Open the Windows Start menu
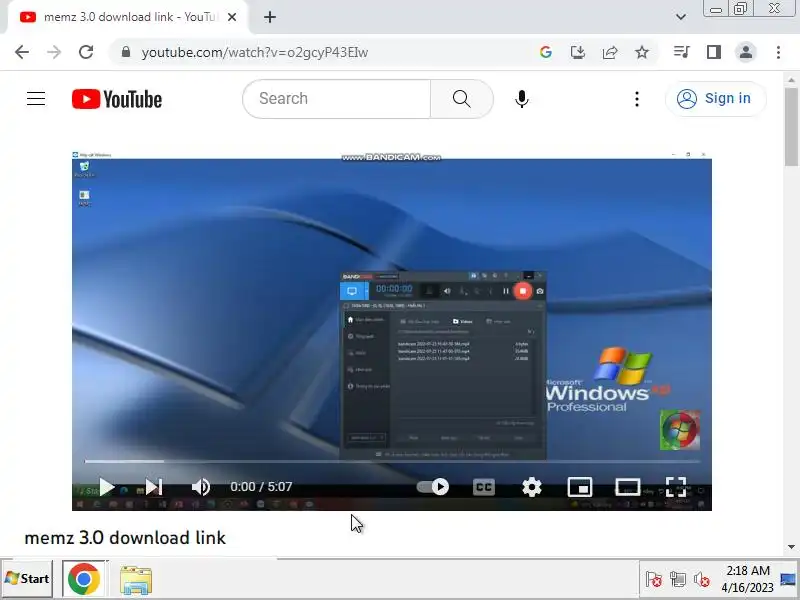This screenshot has height=600, width=800. point(27,579)
